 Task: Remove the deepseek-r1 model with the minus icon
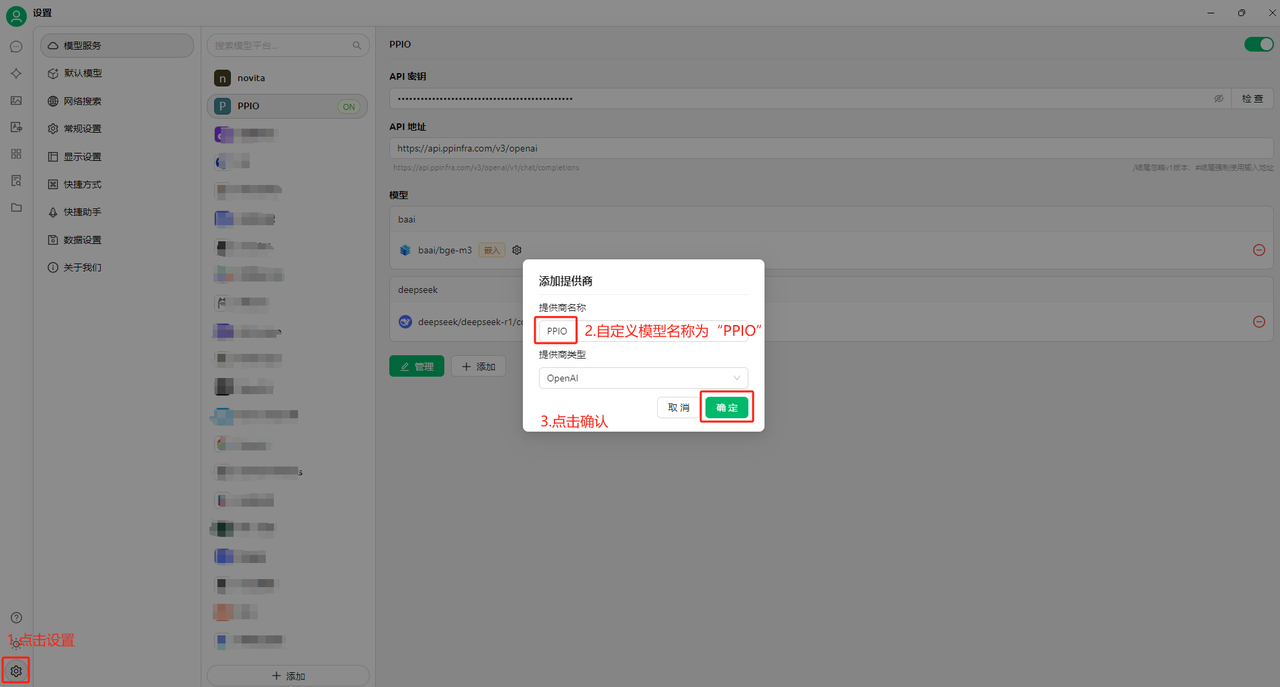[x=1259, y=322]
